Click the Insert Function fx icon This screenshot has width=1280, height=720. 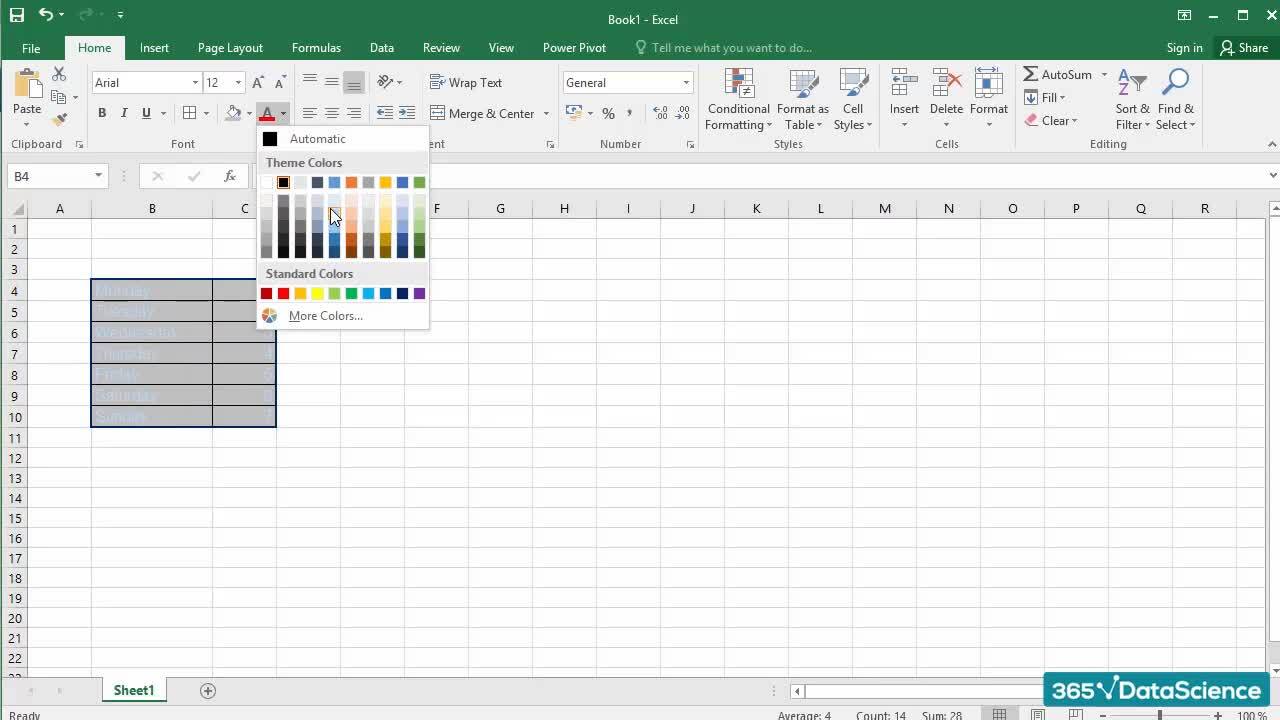[229, 176]
